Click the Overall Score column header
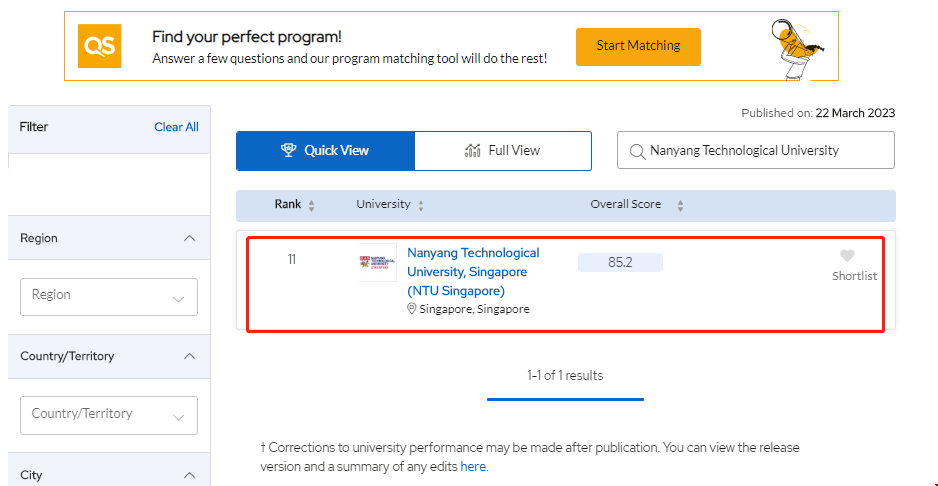Image resolution: width=938 pixels, height=486 pixels. click(x=626, y=204)
